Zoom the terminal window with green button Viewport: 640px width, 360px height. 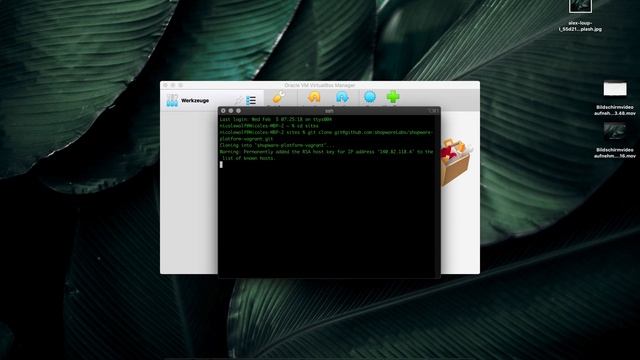click(239, 111)
